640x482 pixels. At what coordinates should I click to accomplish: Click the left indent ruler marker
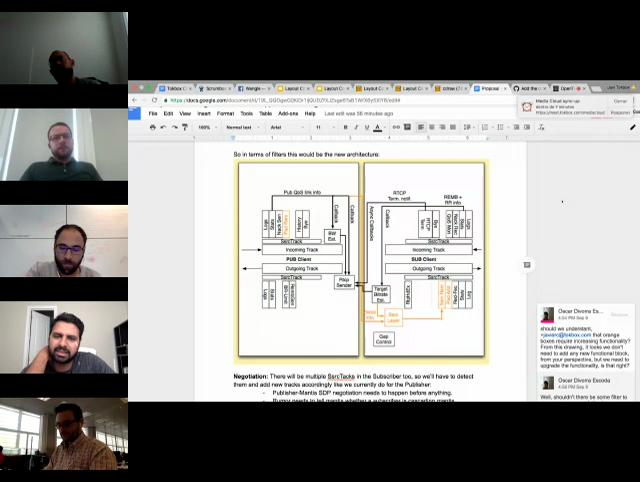click(x=233, y=138)
